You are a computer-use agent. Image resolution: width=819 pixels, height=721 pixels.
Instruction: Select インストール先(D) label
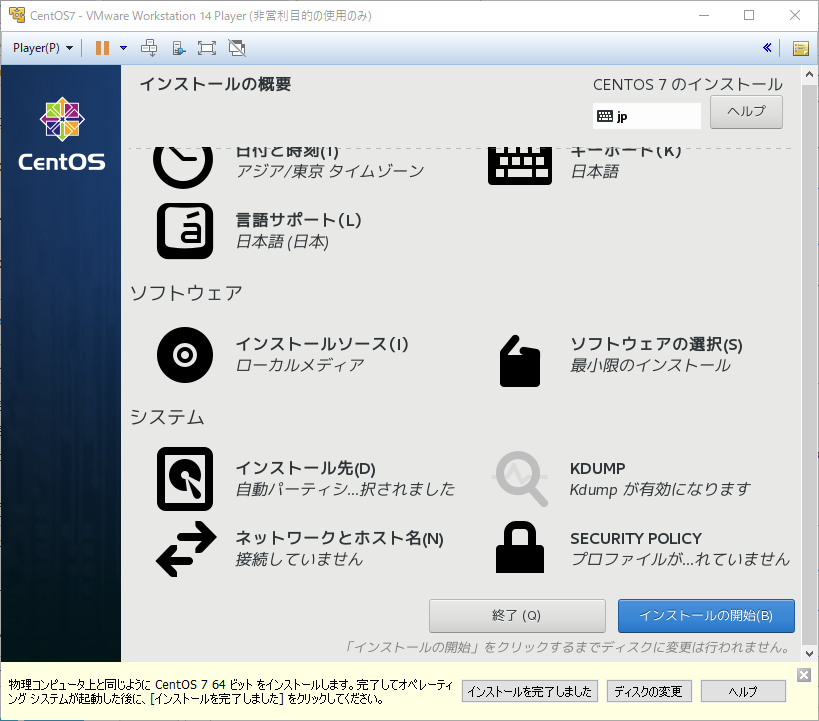tap(306, 468)
